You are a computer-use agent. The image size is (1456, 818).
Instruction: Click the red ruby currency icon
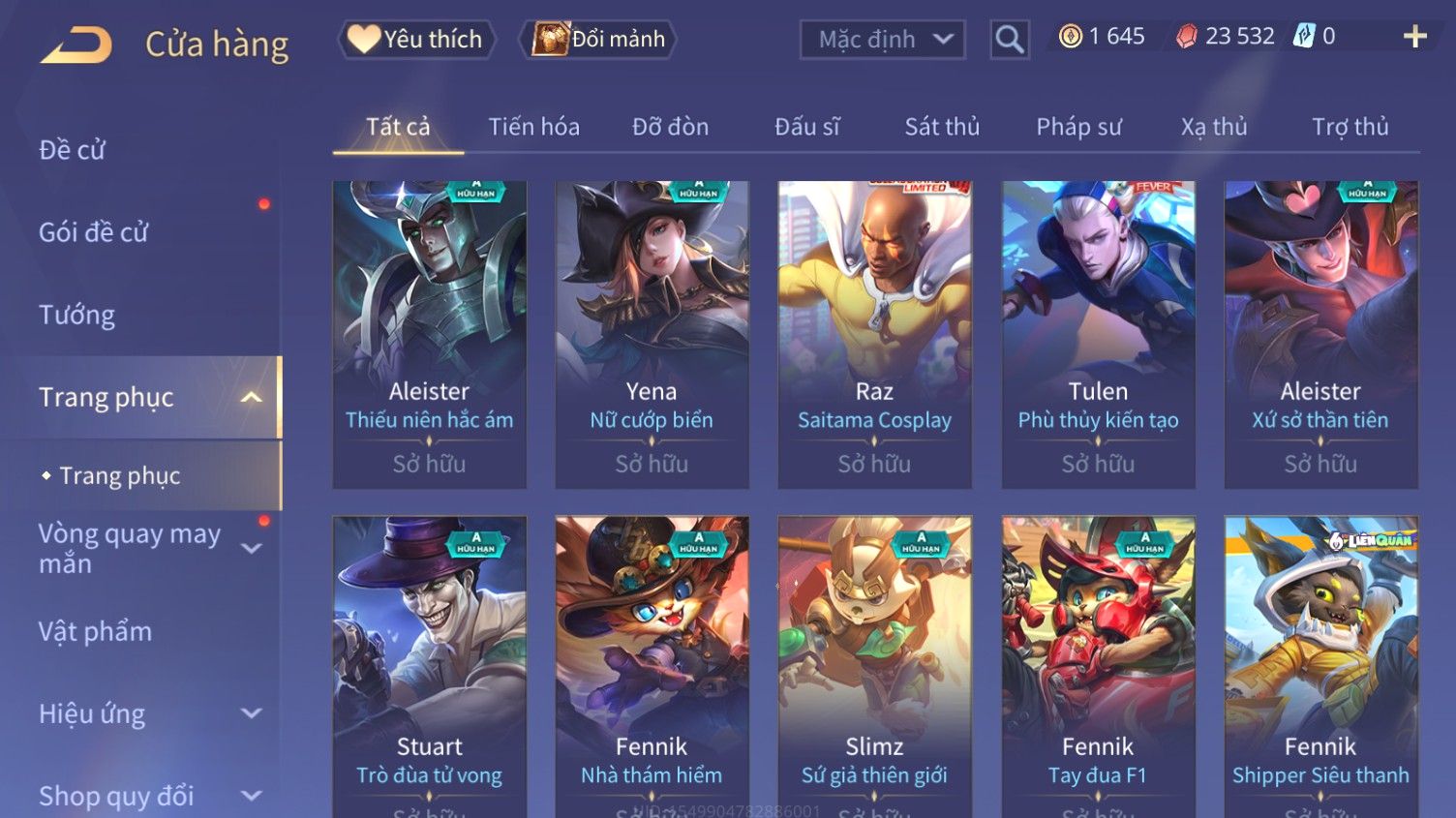tap(1186, 37)
